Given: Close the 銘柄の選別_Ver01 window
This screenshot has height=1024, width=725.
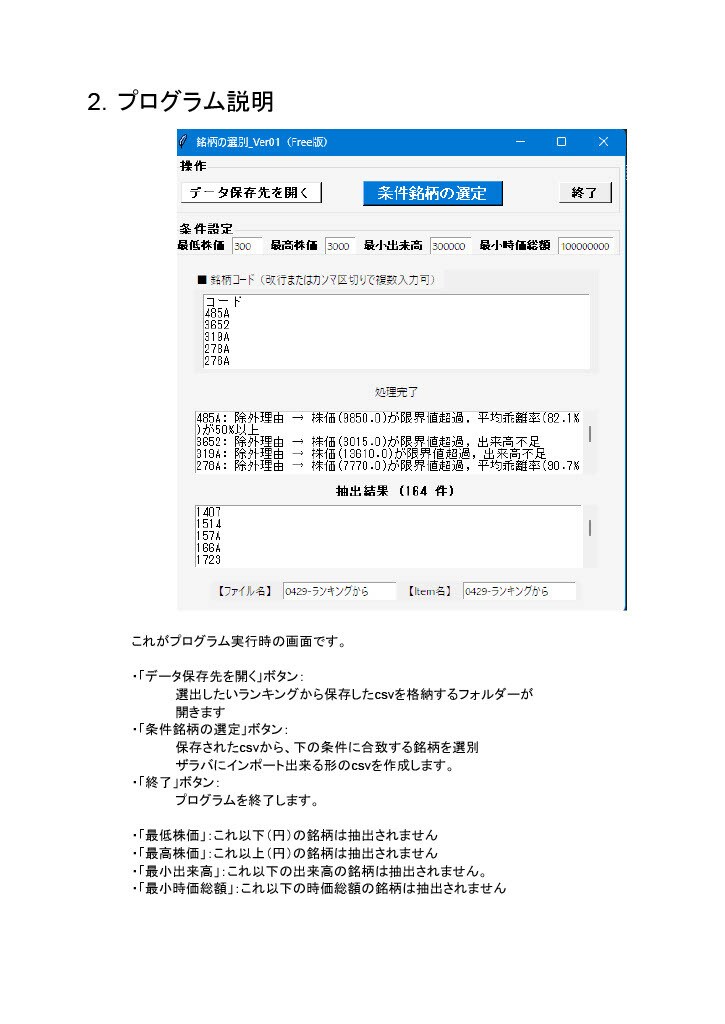Looking at the screenshot, I should pos(603,142).
